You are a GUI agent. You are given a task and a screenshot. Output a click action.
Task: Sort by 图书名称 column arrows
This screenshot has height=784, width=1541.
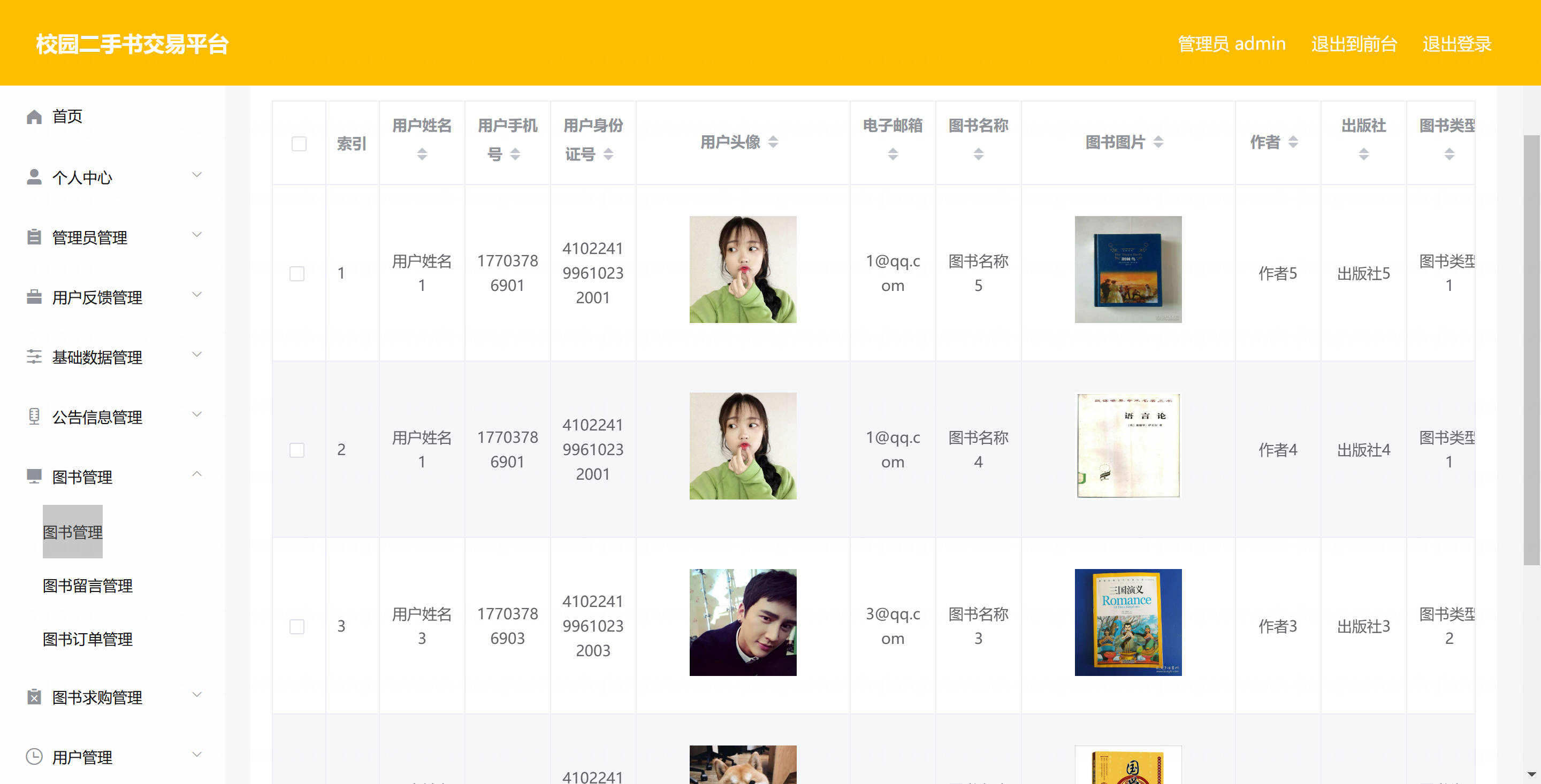978,155
